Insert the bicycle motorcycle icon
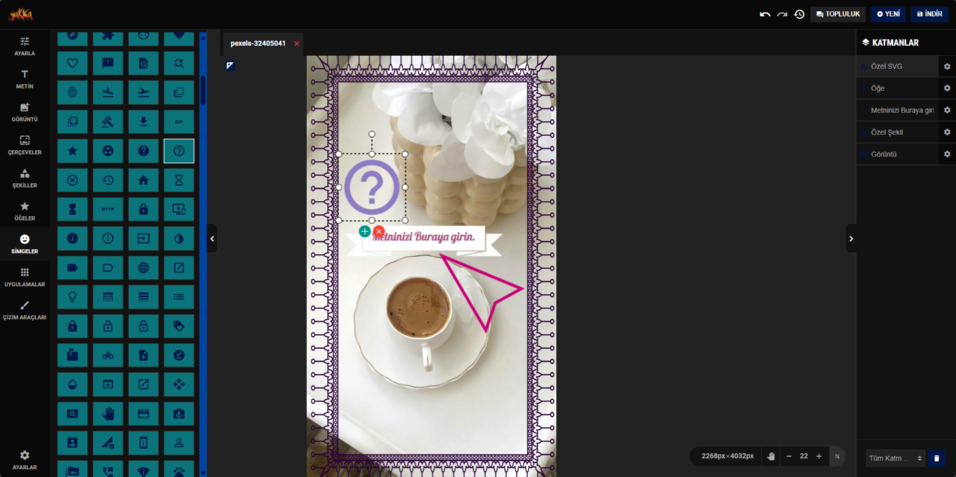956x477 pixels. [108, 355]
